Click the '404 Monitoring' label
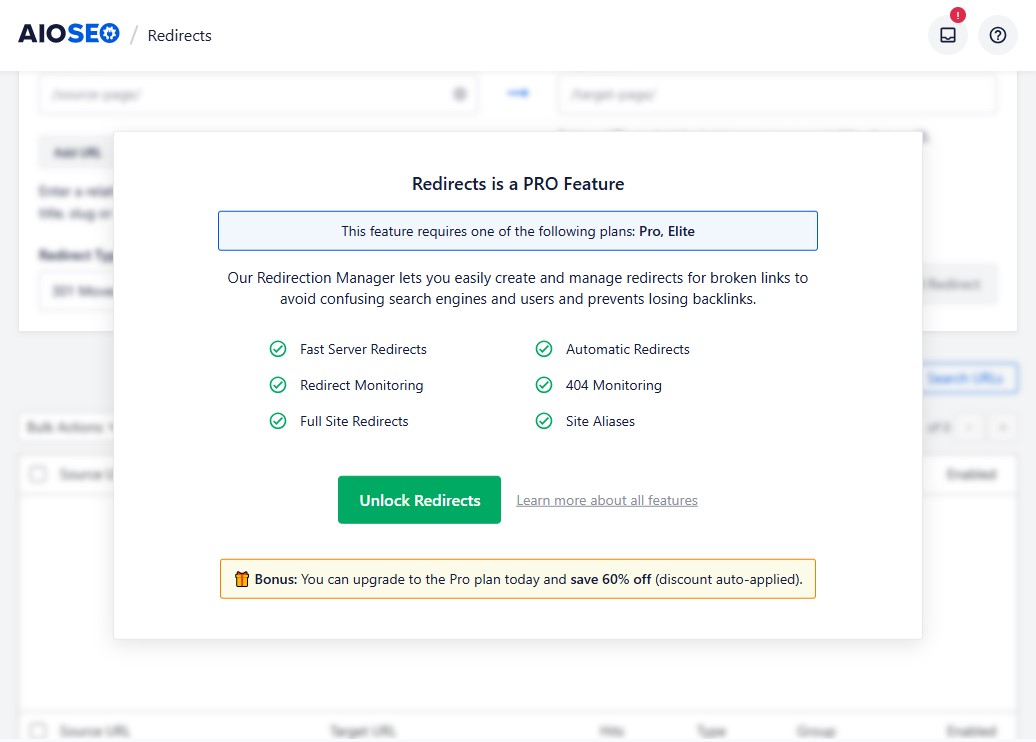 613,385
